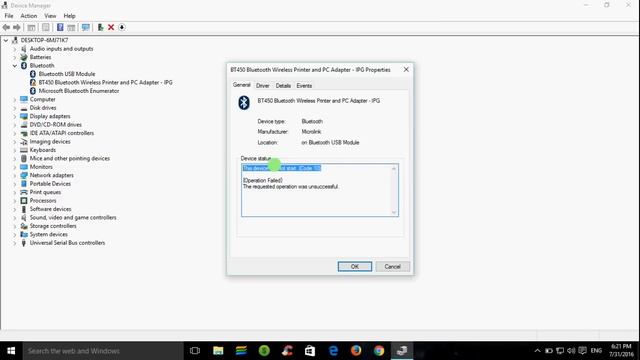Click the Windows Start button
The width and height of the screenshot is (640, 360).
pyautogui.click(x=11, y=351)
